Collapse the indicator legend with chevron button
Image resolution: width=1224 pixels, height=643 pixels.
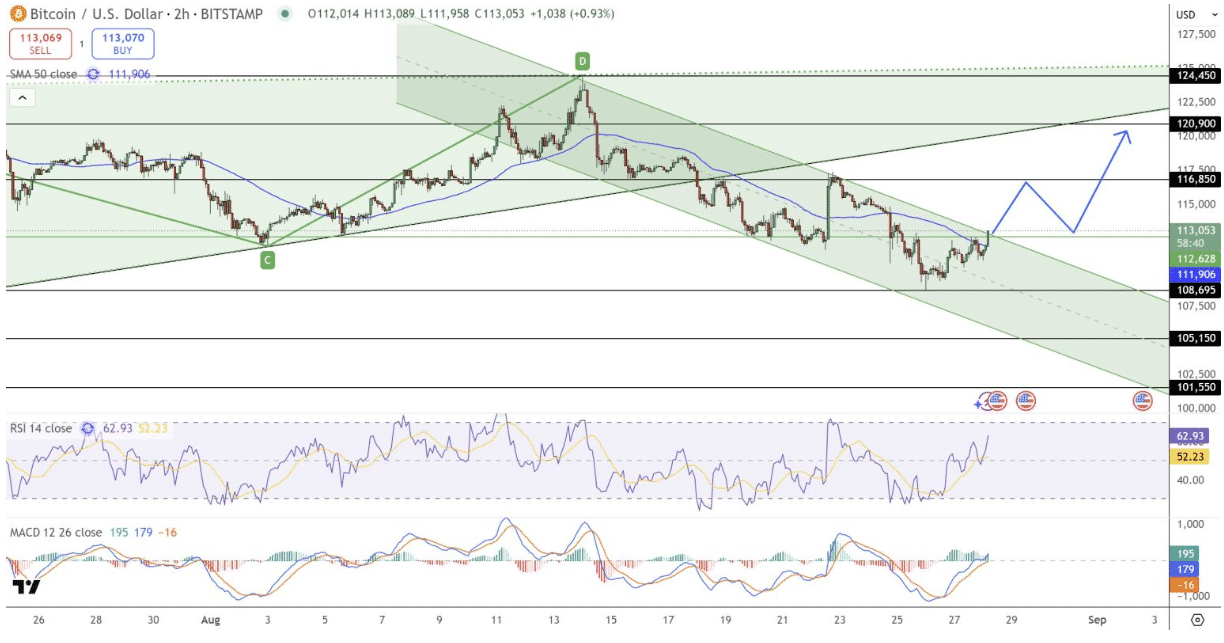pyautogui.click(x=22, y=98)
